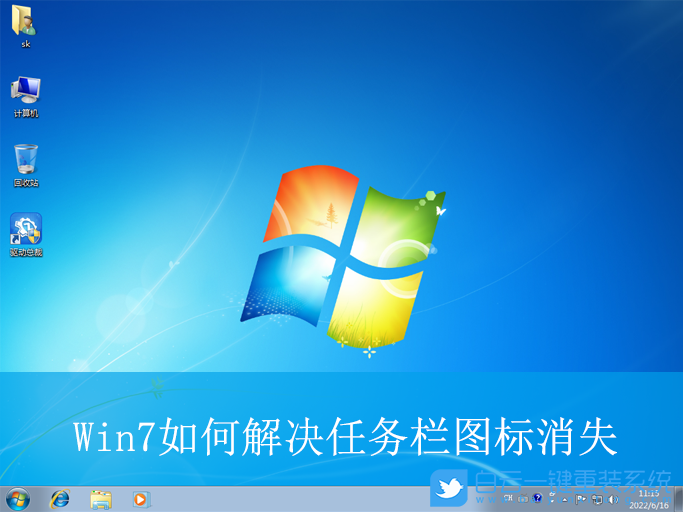
Task: Open the Action Center flag icon
Action: [x=581, y=499]
